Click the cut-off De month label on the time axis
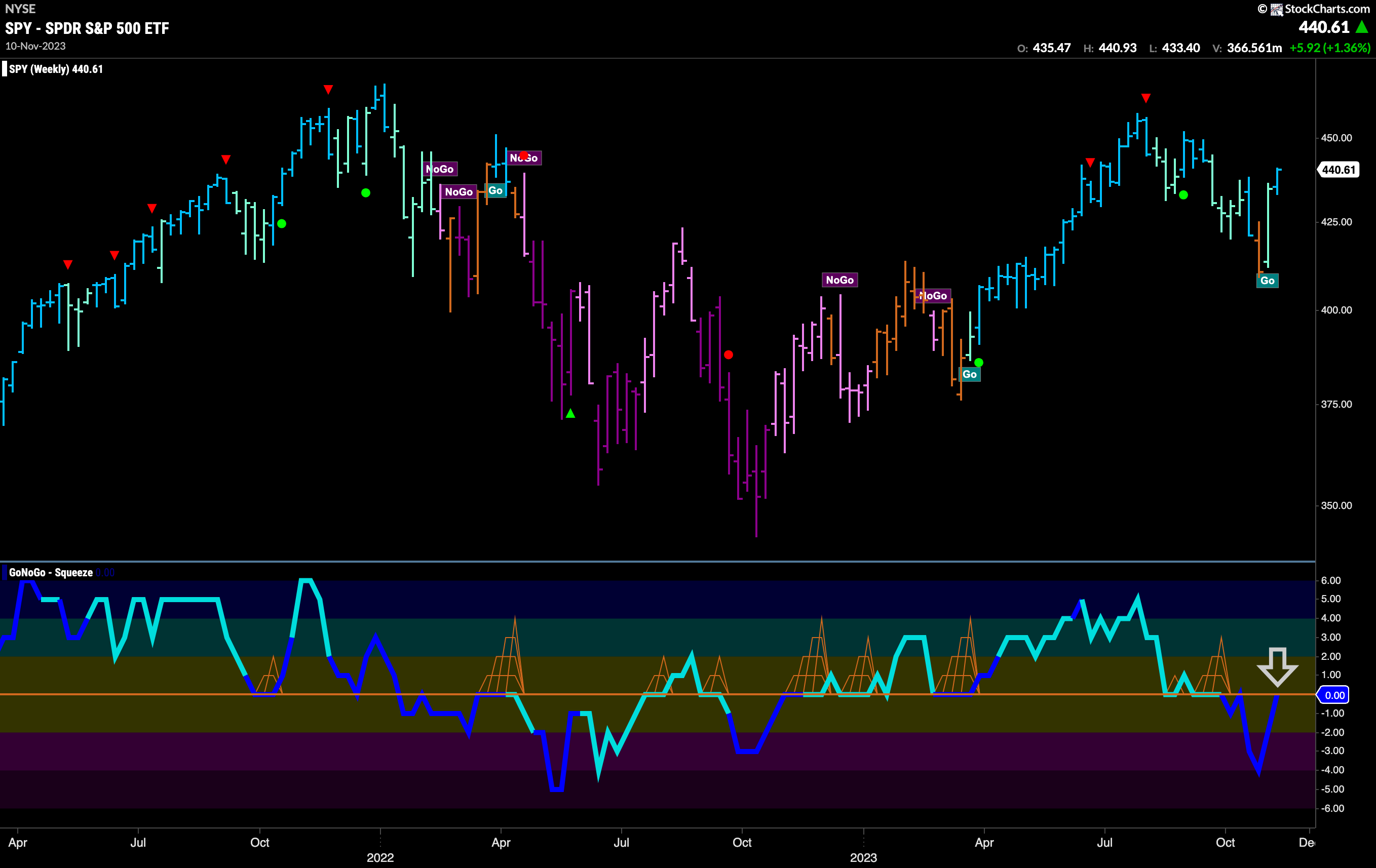 1306,842
